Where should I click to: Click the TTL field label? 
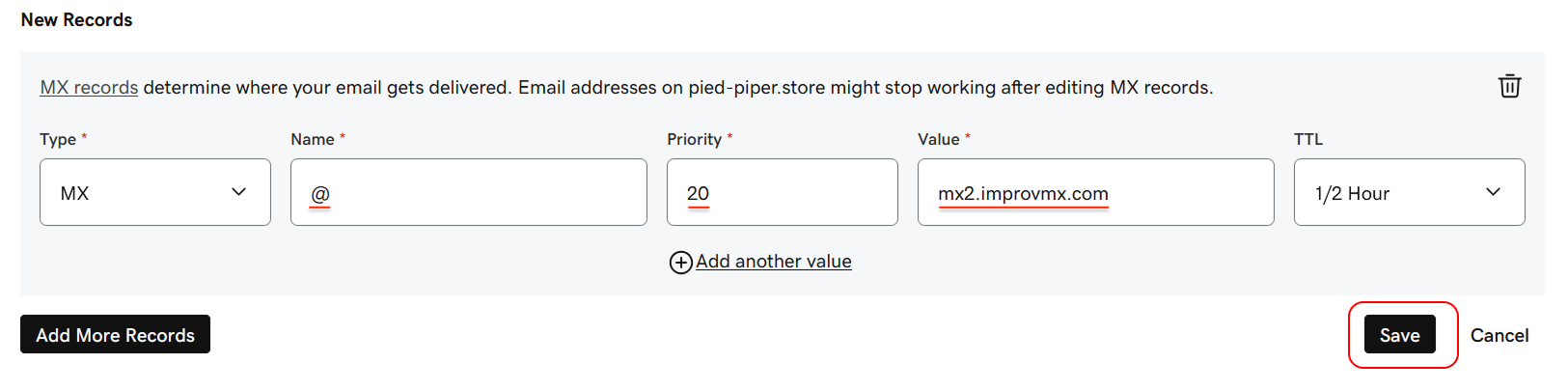pos(1307,139)
